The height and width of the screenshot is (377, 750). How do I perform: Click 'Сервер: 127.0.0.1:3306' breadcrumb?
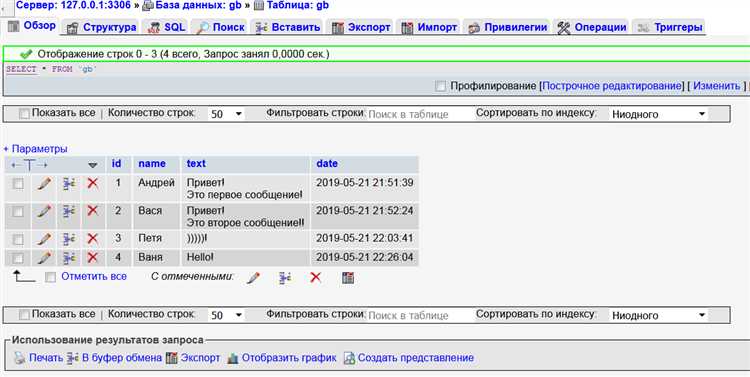(73, 5)
